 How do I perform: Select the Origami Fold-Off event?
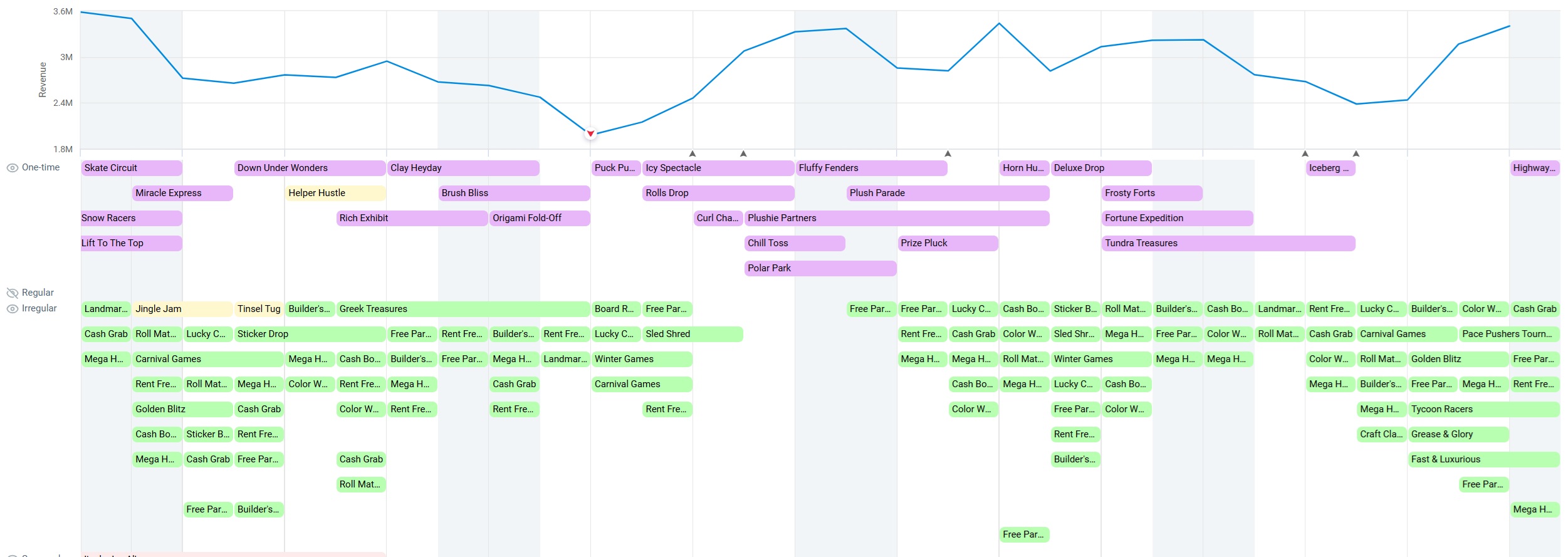540,218
